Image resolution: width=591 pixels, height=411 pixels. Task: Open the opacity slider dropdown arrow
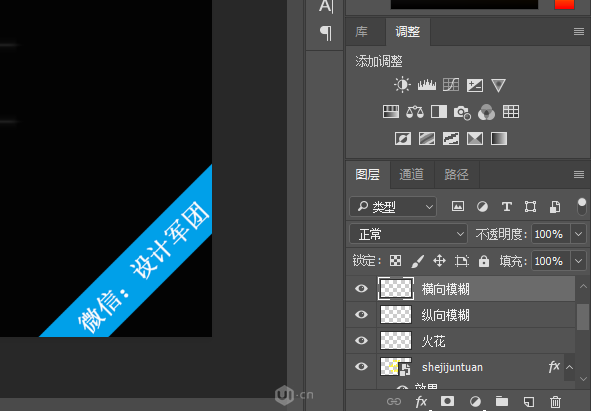[579, 234]
